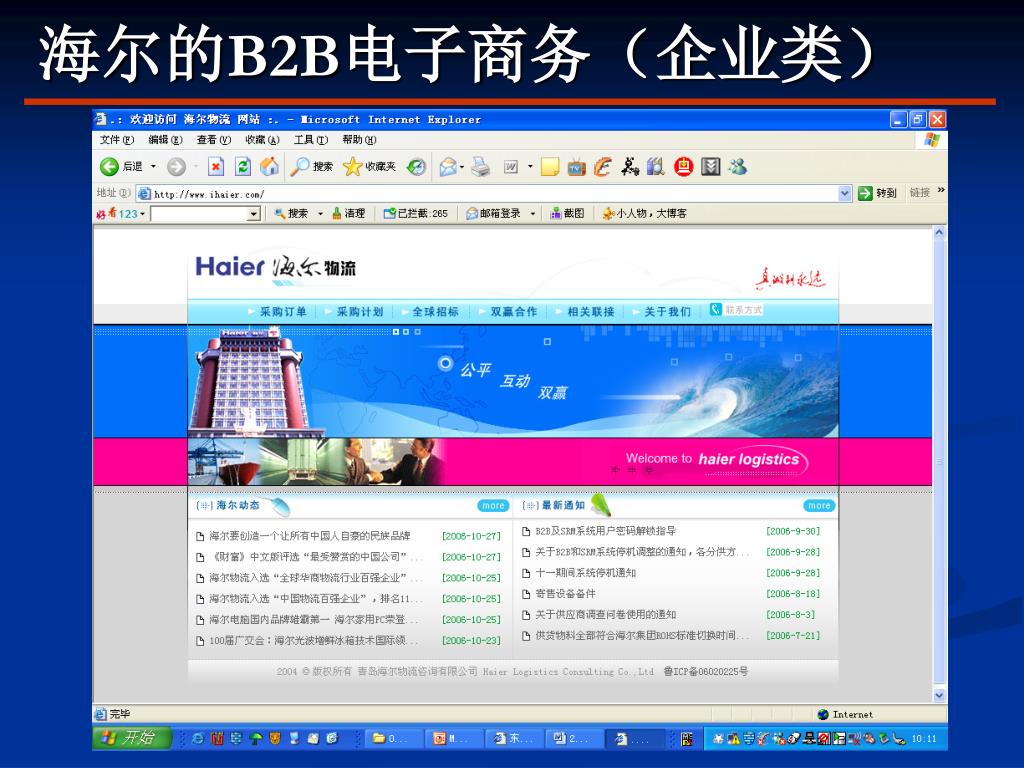The height and width of the screenshot is (768, 1024).
Task: Open the 查看(V) menu
Action: [214, 140]
